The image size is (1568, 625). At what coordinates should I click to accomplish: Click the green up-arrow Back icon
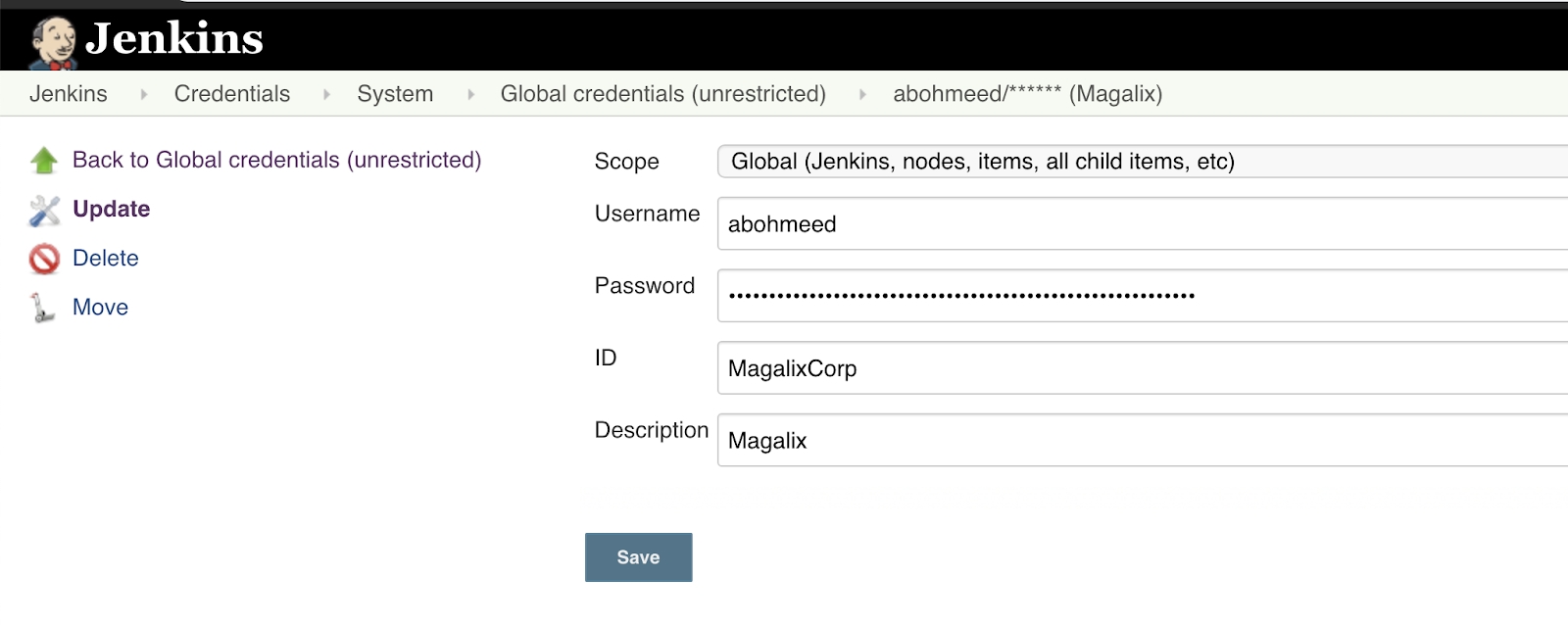[x=44, y=161]
